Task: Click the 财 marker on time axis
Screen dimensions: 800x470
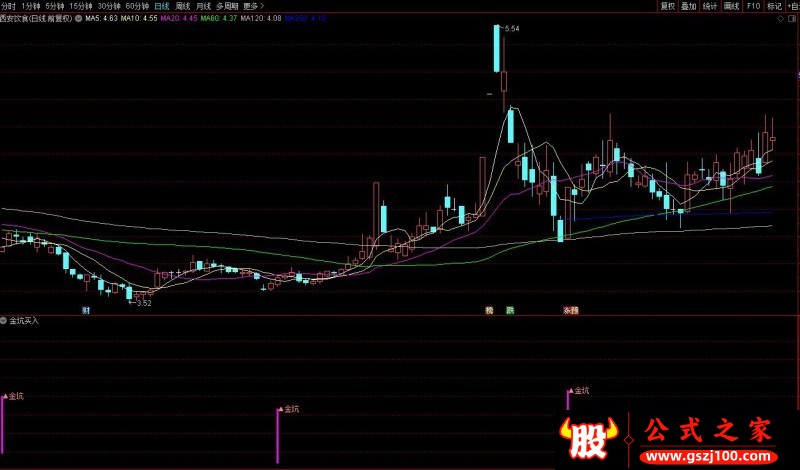Action: (x=86, y=310)
